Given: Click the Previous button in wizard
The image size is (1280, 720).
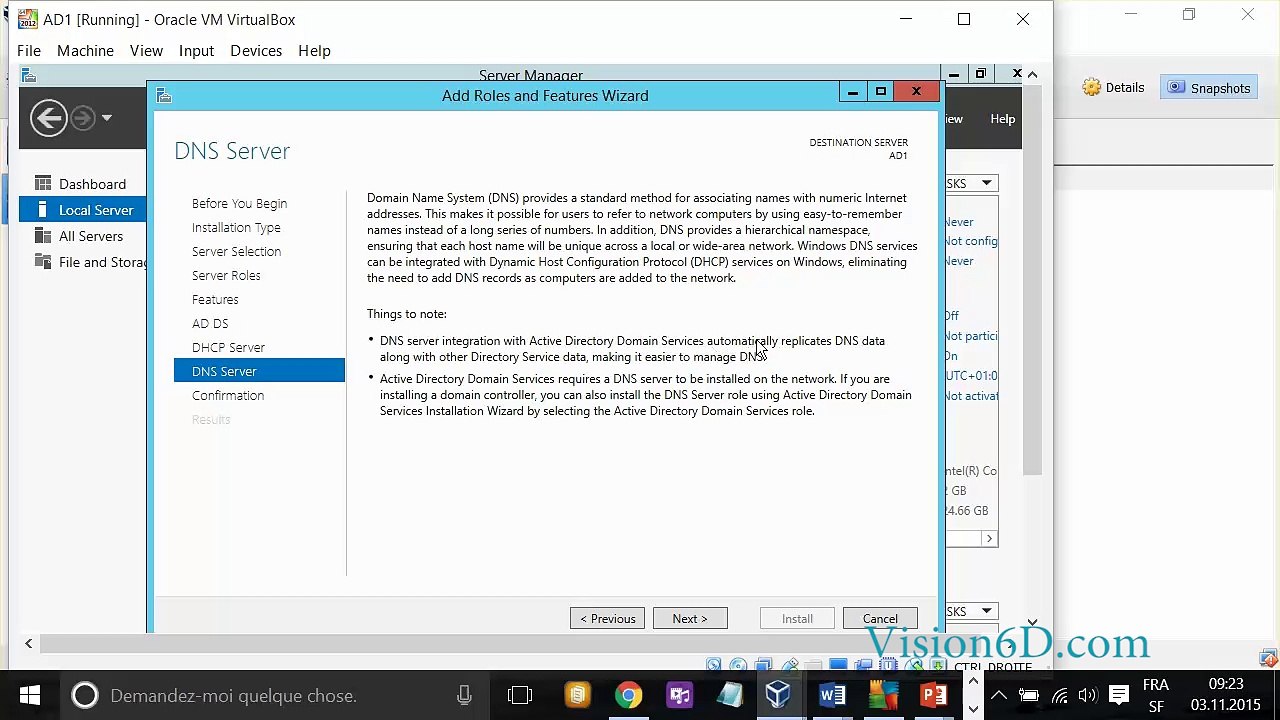Looking at the screenshot, I should [608, 619].
